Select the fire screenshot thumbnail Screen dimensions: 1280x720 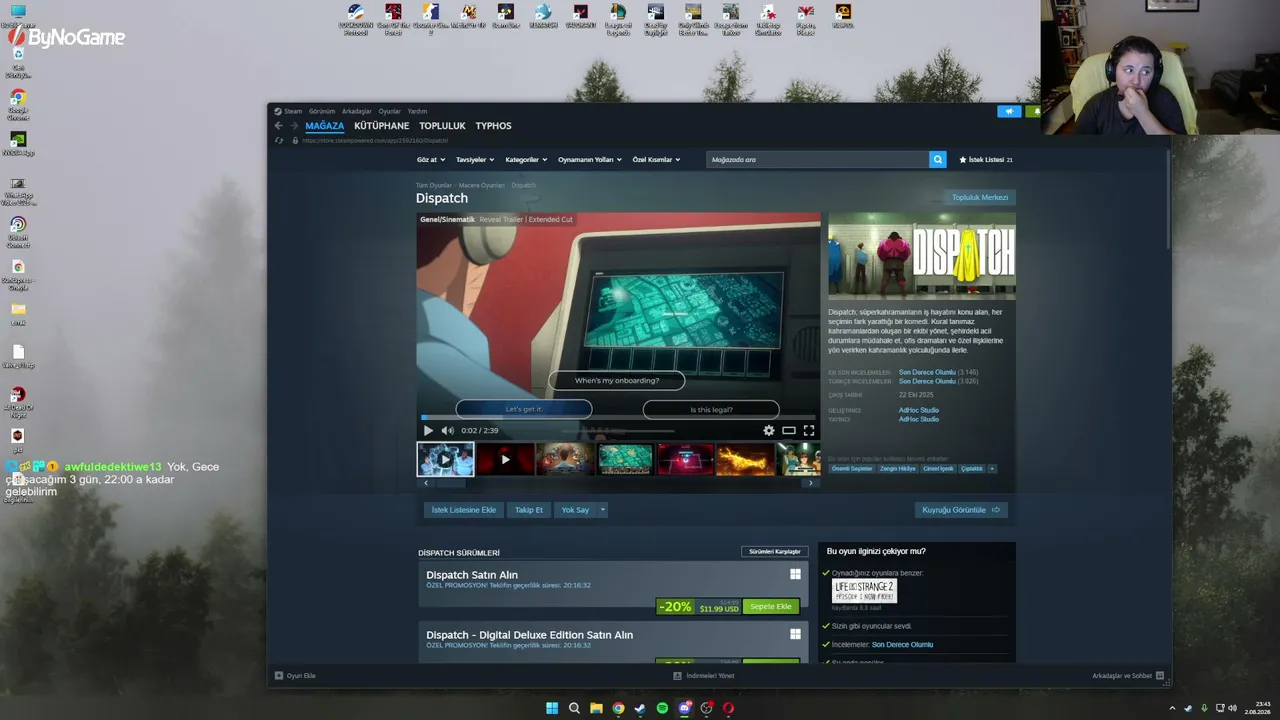point(745,459)
